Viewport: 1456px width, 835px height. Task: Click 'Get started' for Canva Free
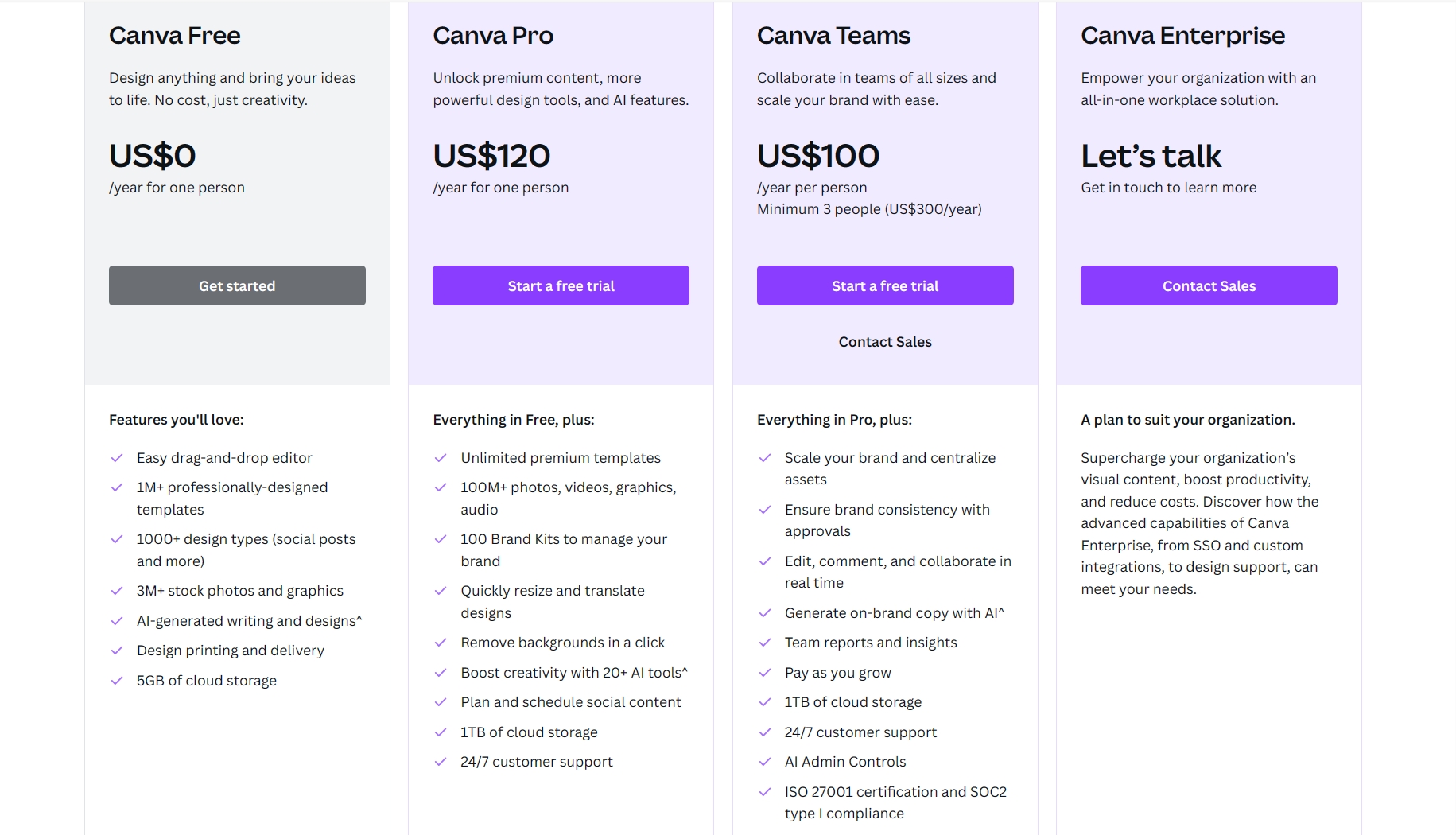[236, 285]
